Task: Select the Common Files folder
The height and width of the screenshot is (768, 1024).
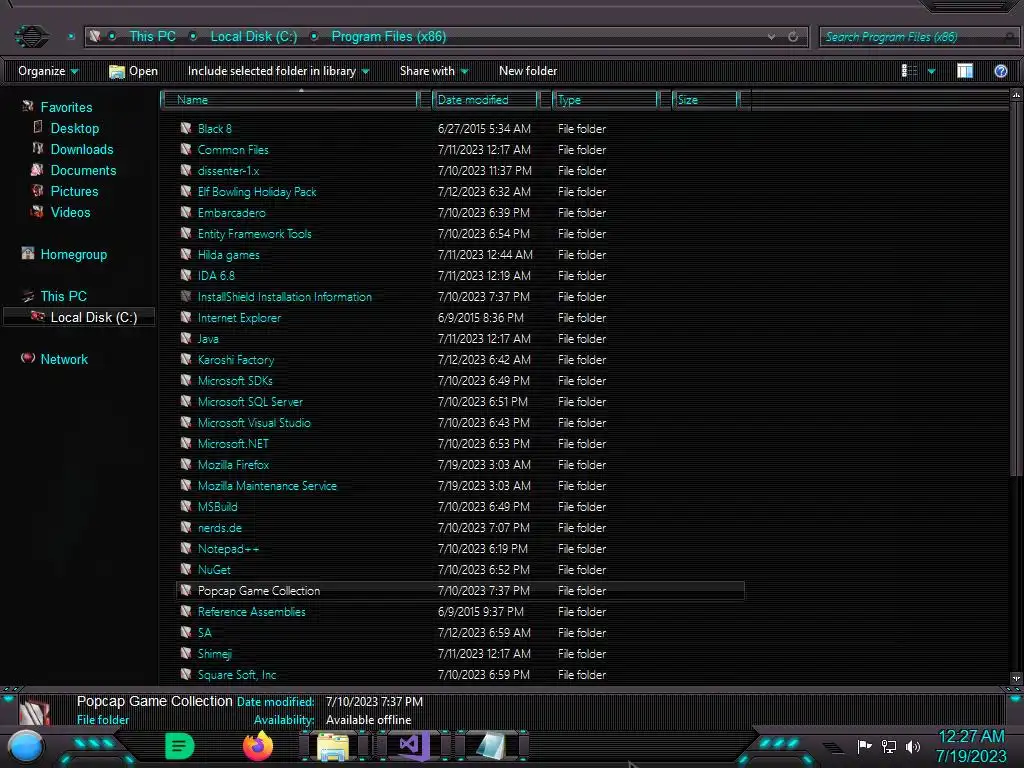Action: tap(233, 150)
